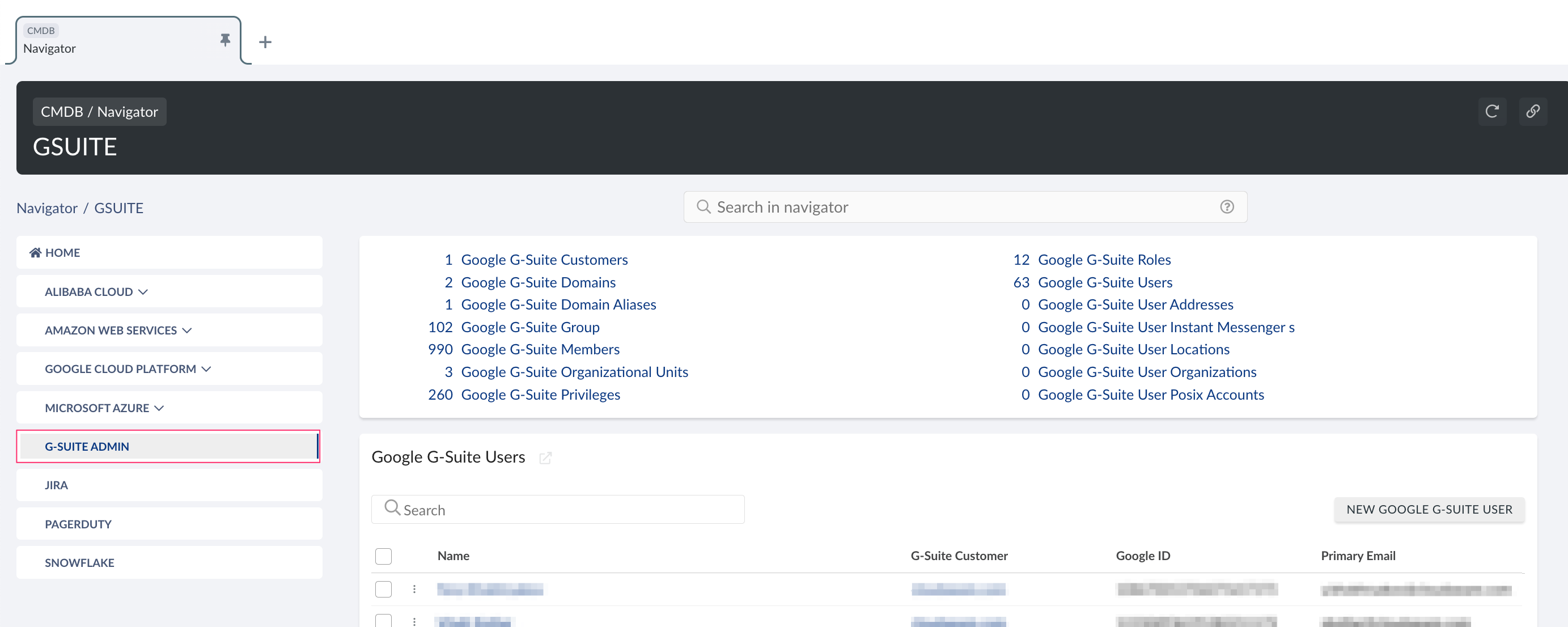Sort by Google ID column header
The image size is (1568, 627).
coord(1142,556)
